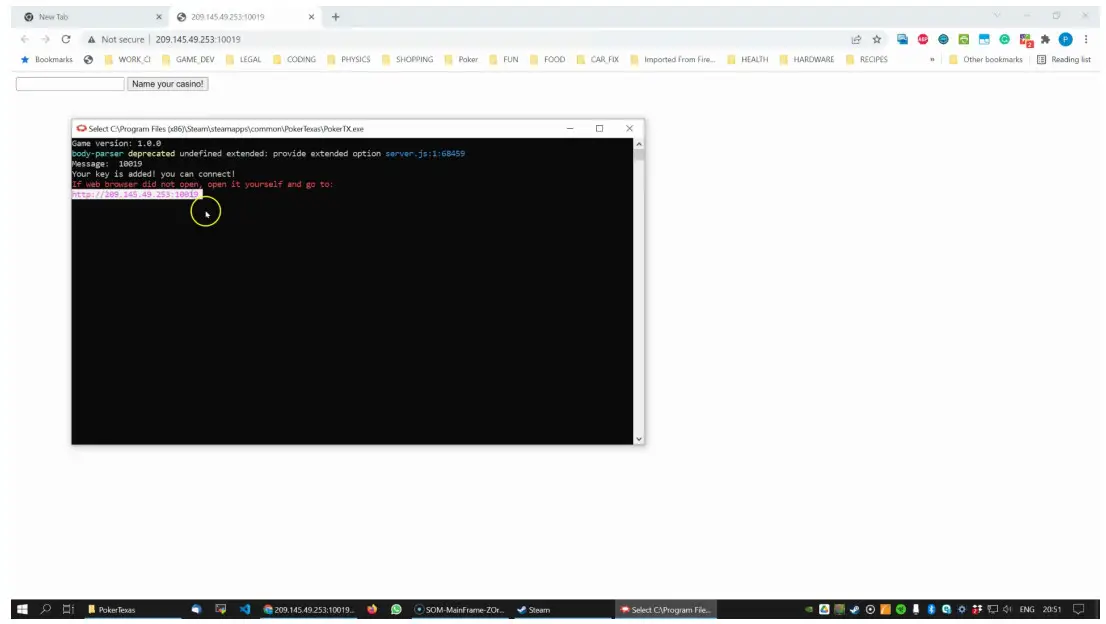Open the GAME_DEV bookmarks folder

tap(188, 59)
